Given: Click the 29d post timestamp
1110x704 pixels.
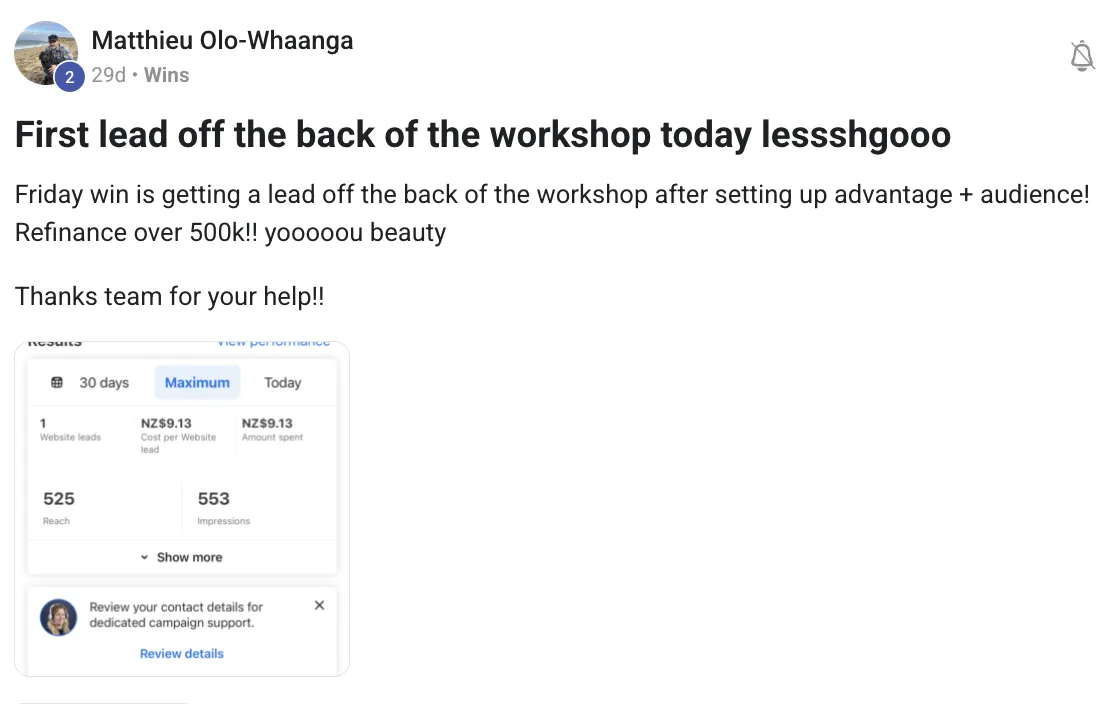Looking at the screenshot, I should 108,75.
